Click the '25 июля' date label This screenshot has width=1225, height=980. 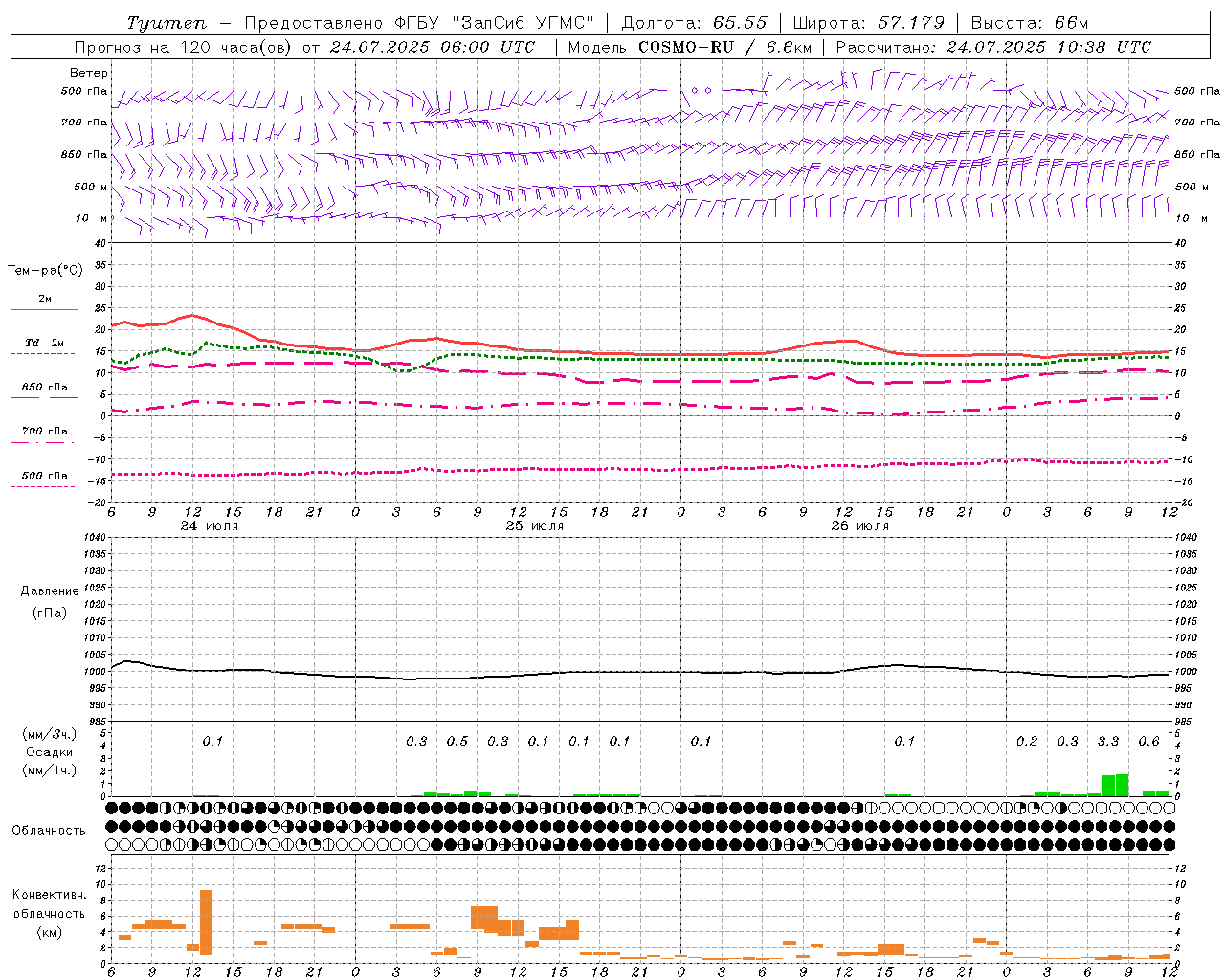[535, 526]
